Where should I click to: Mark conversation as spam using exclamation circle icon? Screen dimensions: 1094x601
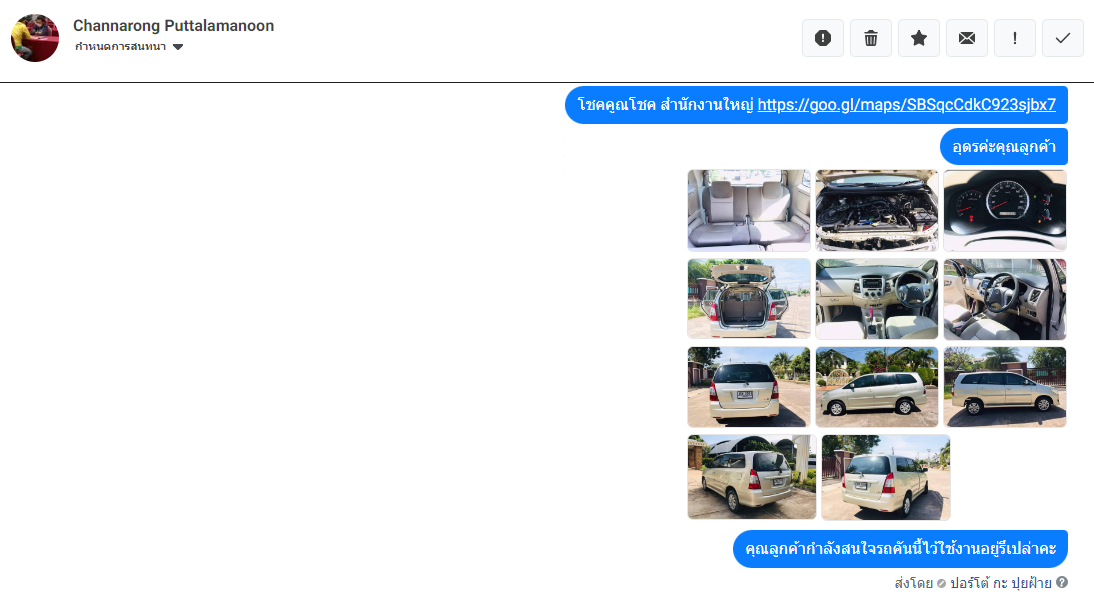click(823, 38)
